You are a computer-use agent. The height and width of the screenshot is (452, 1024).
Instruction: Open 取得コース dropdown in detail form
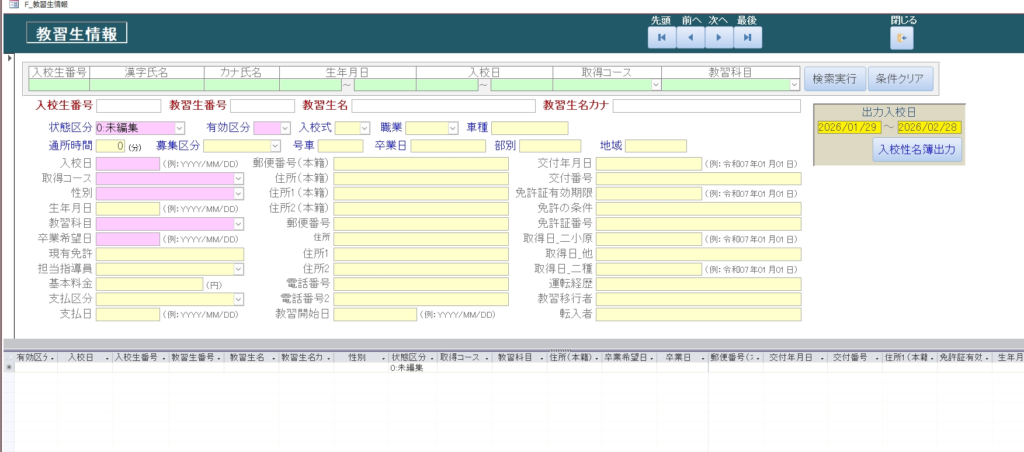[x=238, y=178]
